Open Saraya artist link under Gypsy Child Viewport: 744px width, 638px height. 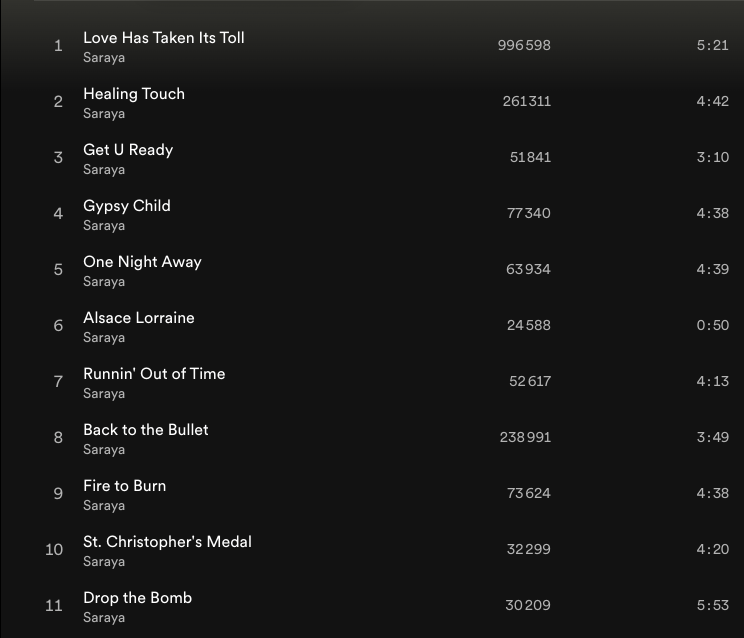tap(103, 226)
